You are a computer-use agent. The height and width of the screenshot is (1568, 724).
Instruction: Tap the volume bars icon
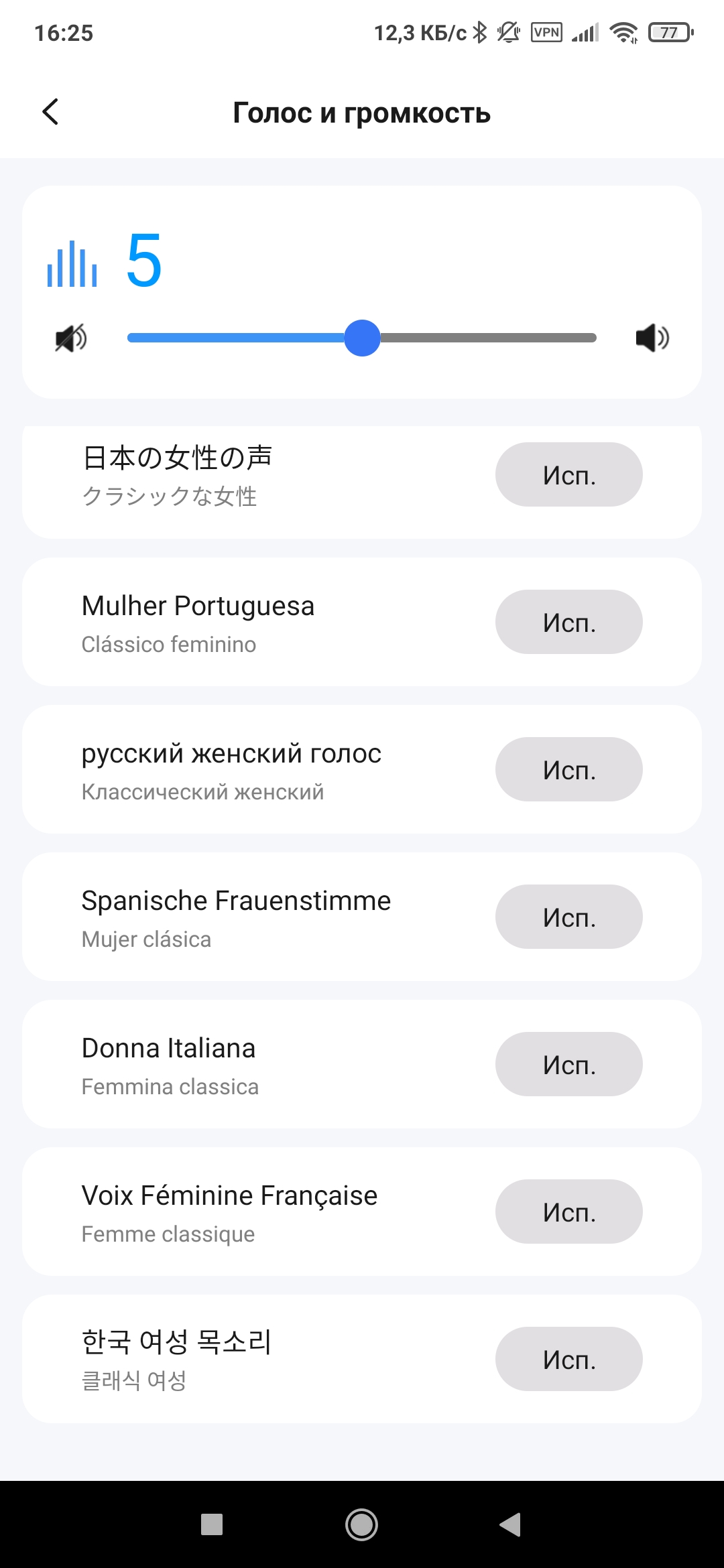click(x=72, y=265)
